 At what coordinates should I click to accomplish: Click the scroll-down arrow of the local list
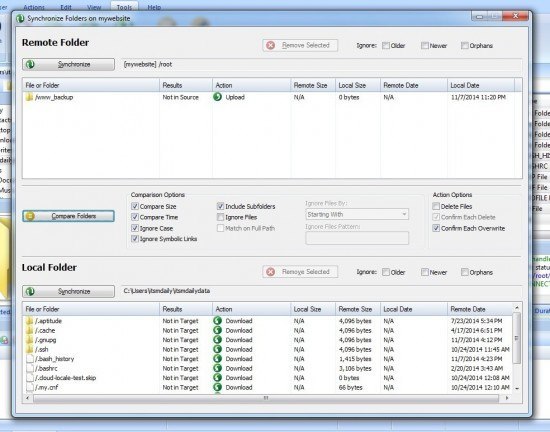pos(517,389)
